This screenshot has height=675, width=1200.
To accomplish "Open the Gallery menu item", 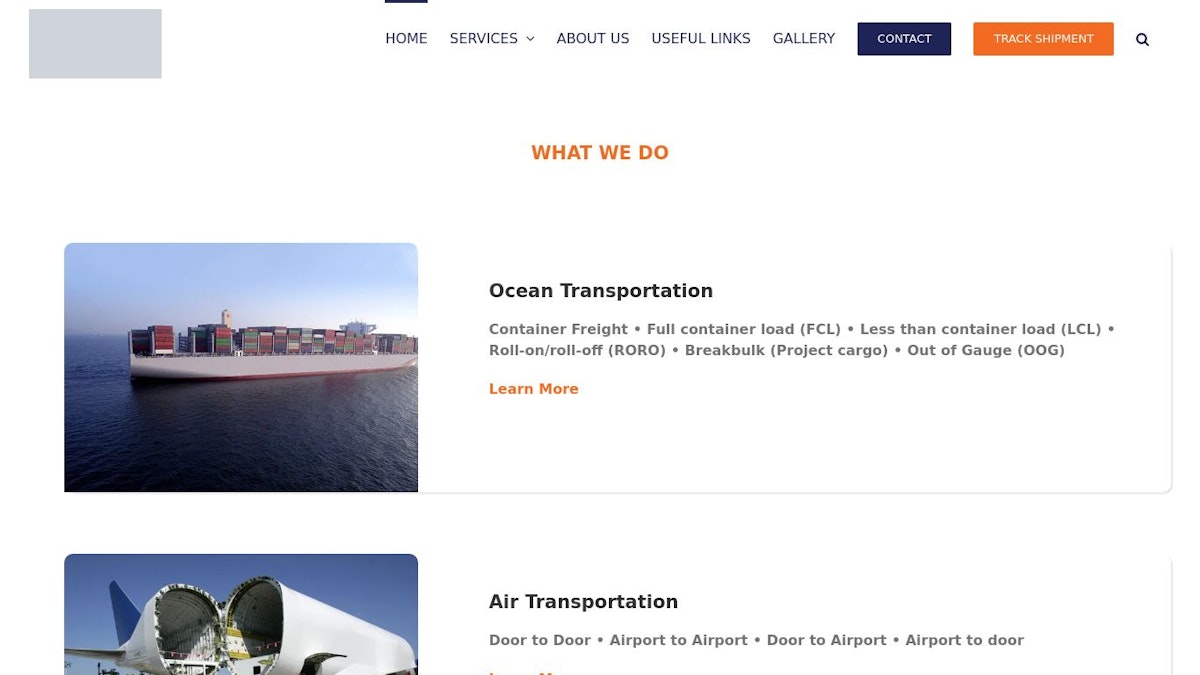I will tap(804, 39).
